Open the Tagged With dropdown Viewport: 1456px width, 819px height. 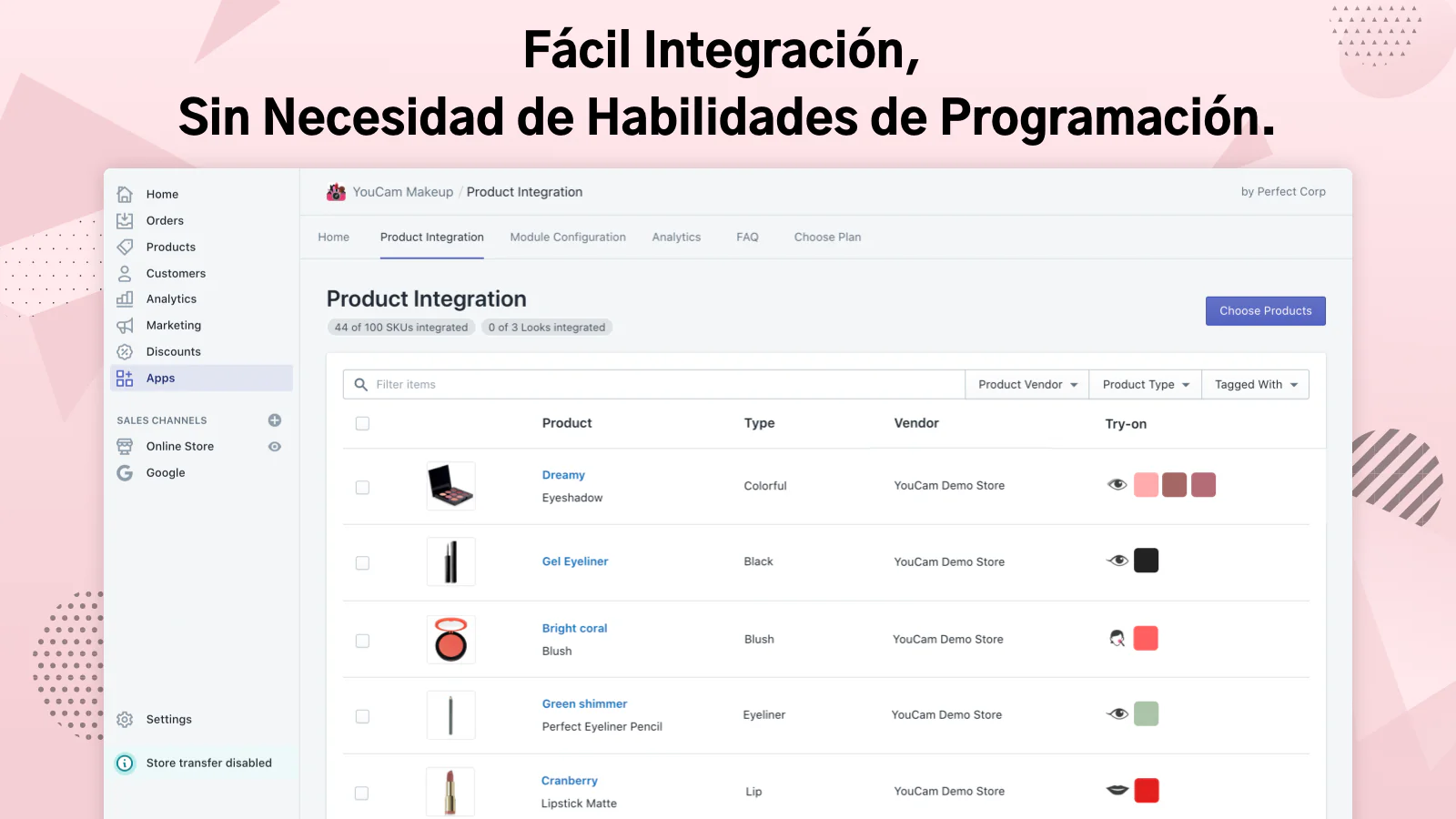click(x=1256, y=384)
